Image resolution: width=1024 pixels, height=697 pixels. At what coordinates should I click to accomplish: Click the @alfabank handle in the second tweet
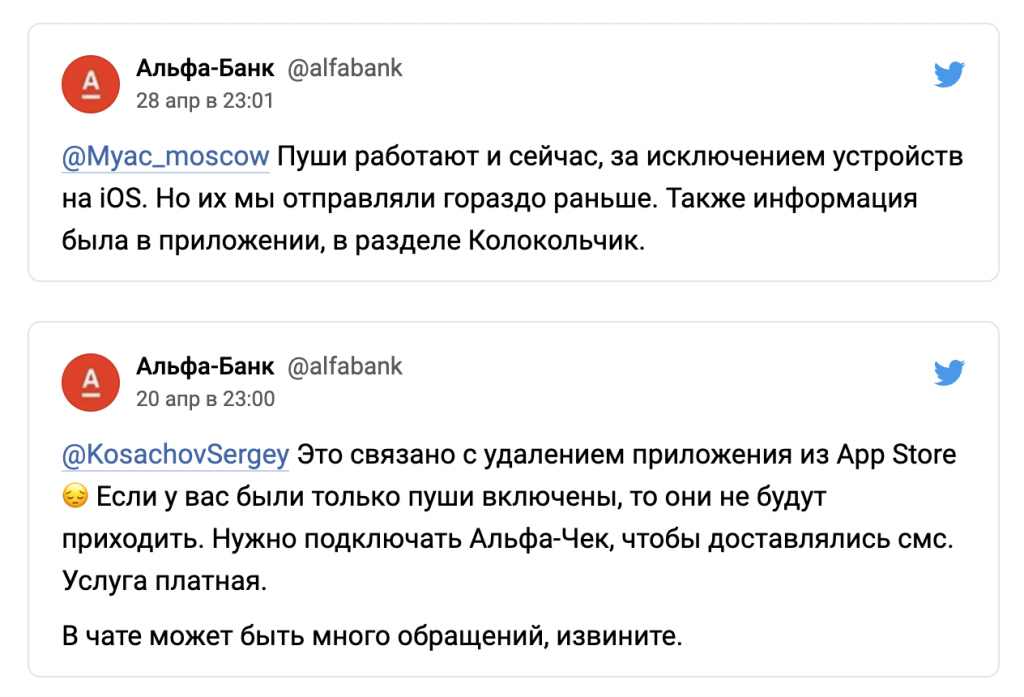[x=345, y=367]
